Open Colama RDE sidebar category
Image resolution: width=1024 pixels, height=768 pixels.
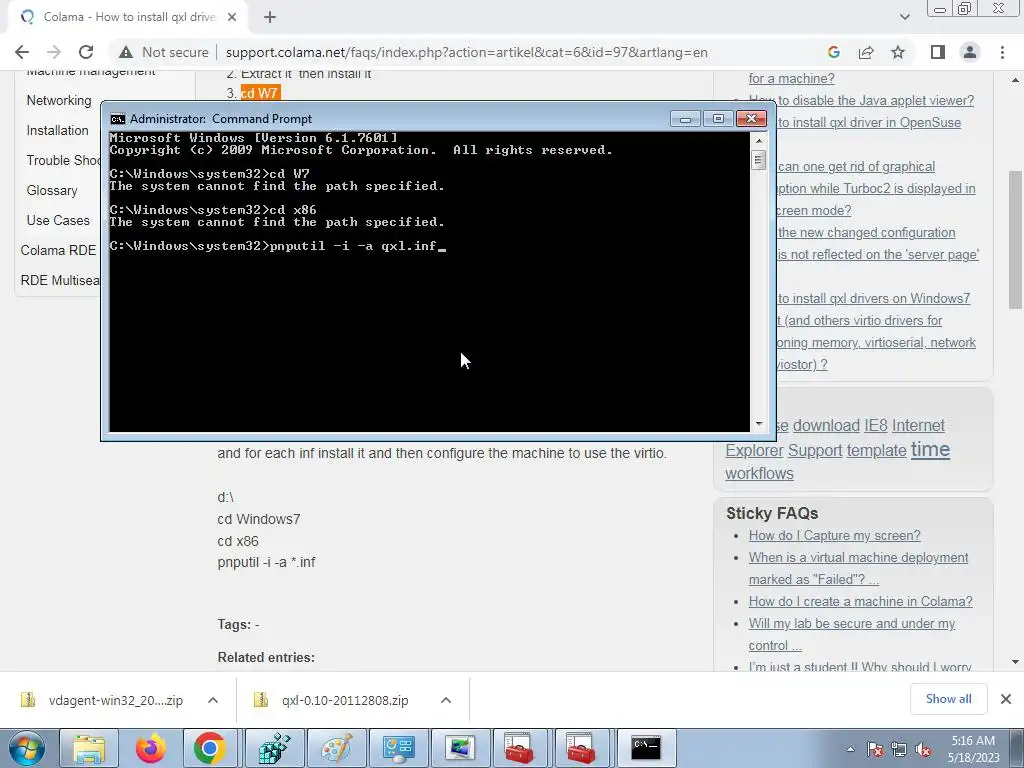(58, 251)
